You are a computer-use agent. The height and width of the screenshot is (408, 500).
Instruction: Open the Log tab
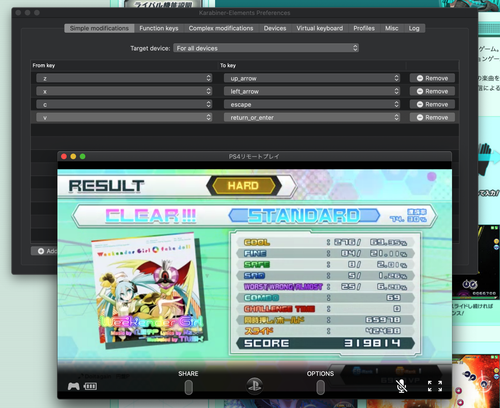(x=414, y=28)
